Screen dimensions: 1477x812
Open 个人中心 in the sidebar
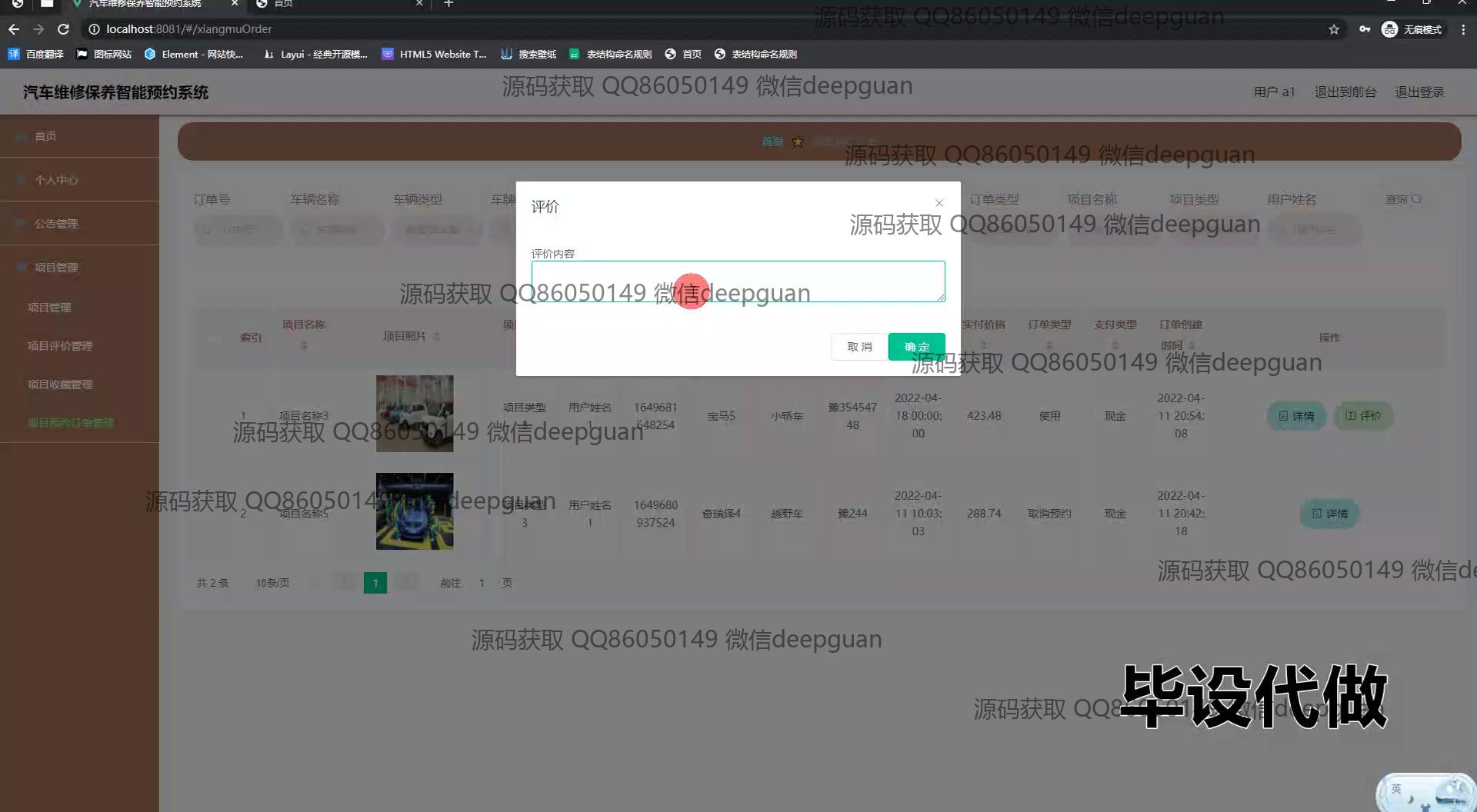[56, 180]
